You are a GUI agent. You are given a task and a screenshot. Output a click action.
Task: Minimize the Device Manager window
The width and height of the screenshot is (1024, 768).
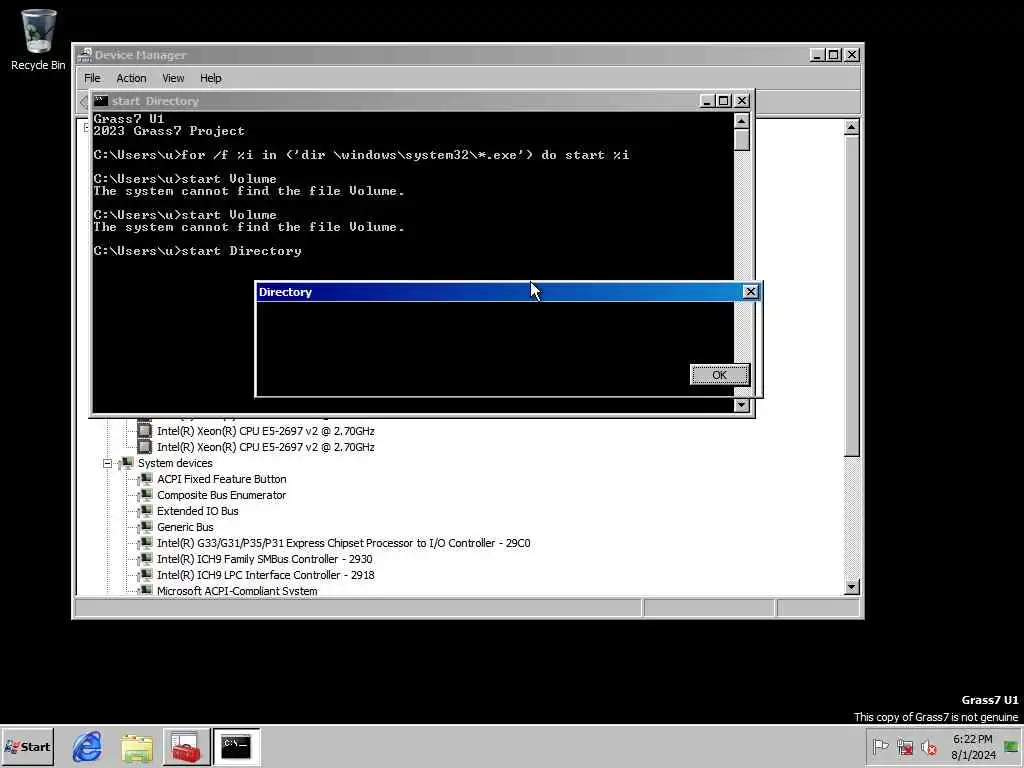click(816, 55)
